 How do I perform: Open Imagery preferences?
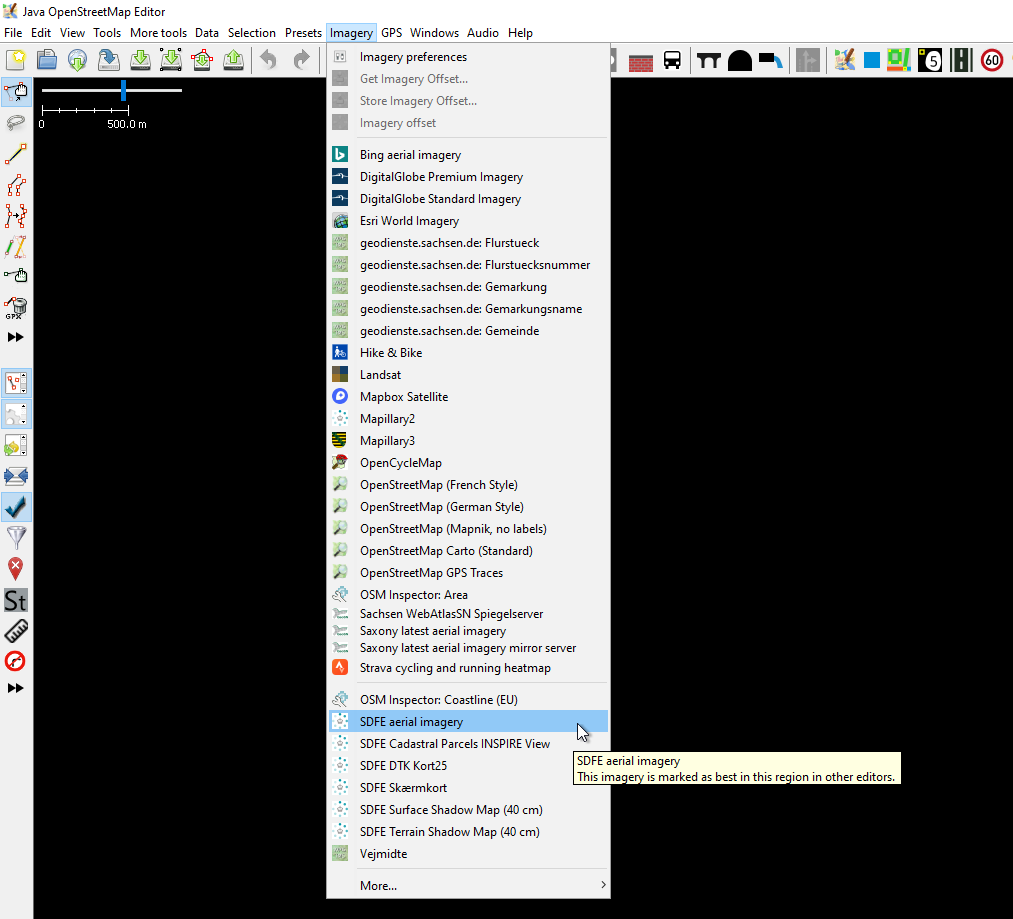coord(413,57)
